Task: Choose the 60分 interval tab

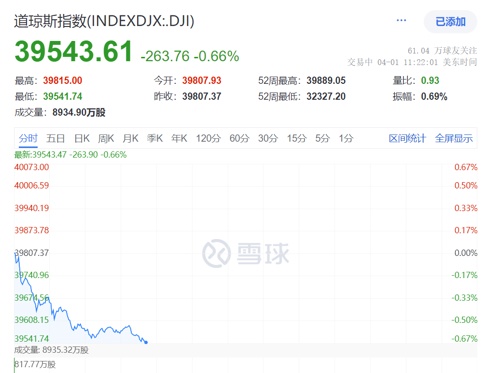Action: [x=239, y=138]
